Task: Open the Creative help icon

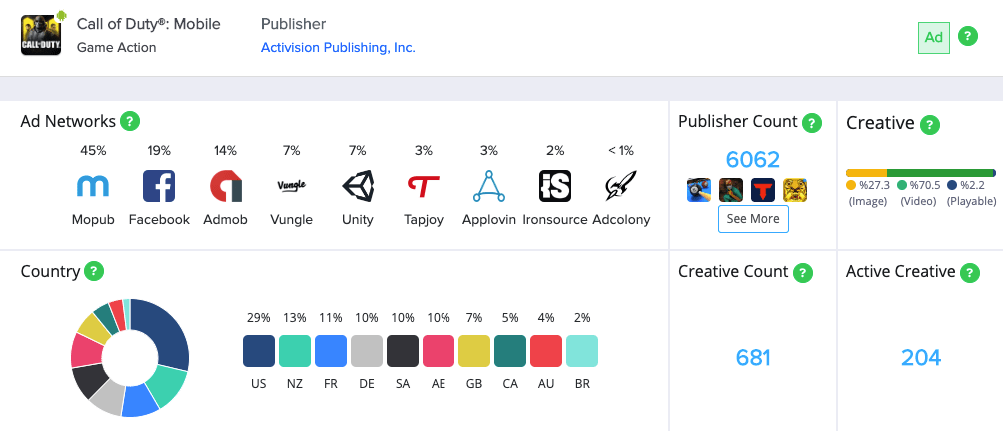Action: (x=930, y=124)
